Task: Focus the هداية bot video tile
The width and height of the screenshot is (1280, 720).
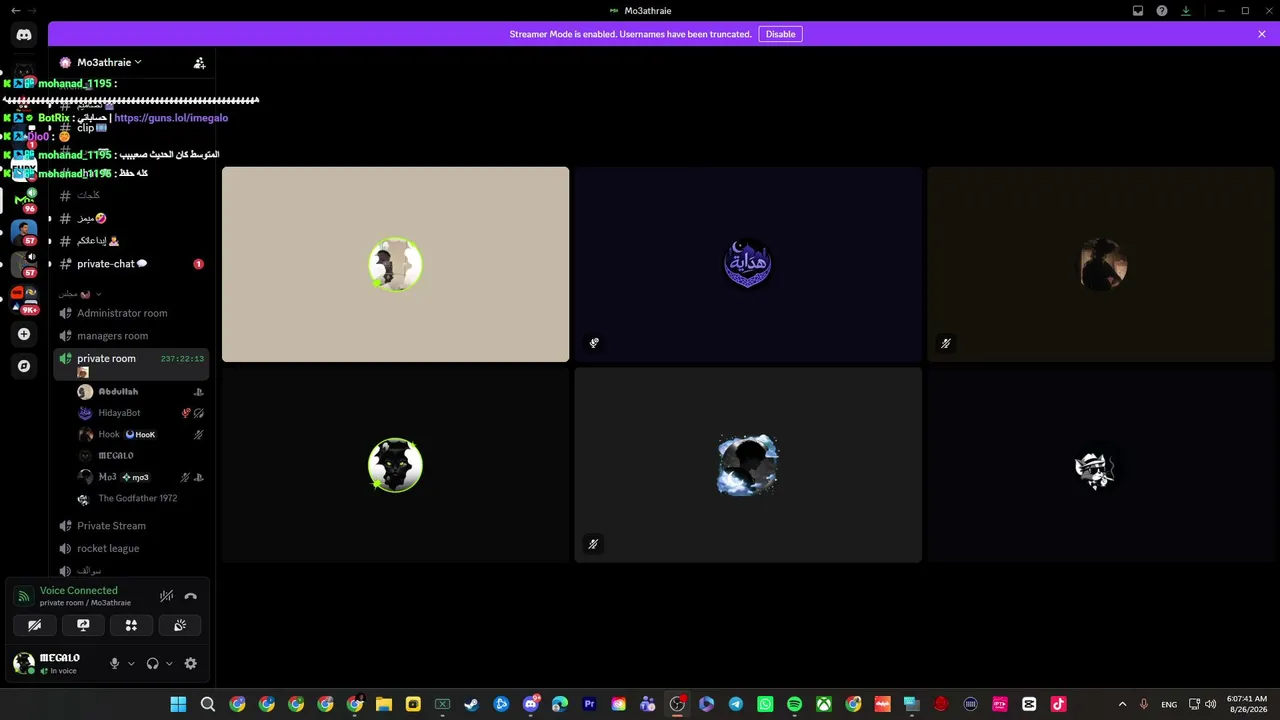Action: coord(748,264)
